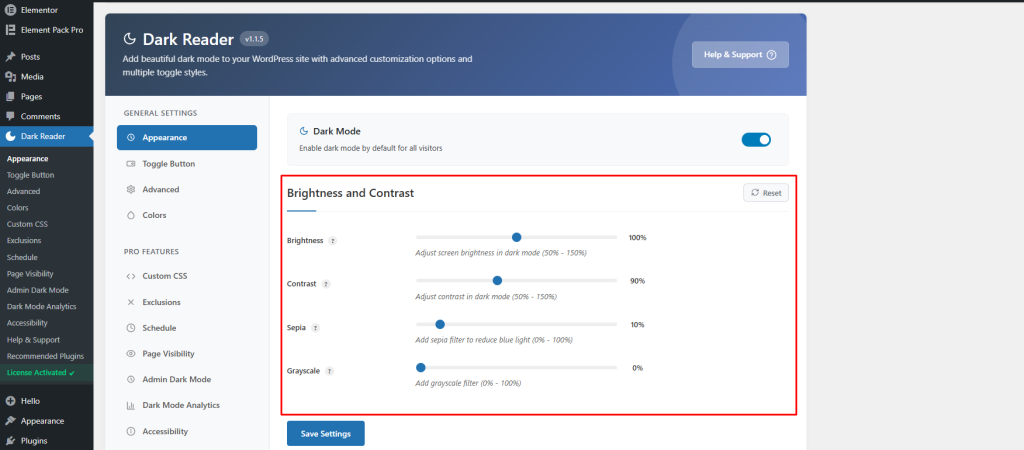This screenshot has width=1024, height=450.
Task: Click the Toggle Button tab icon
Action: click(131, 164)
